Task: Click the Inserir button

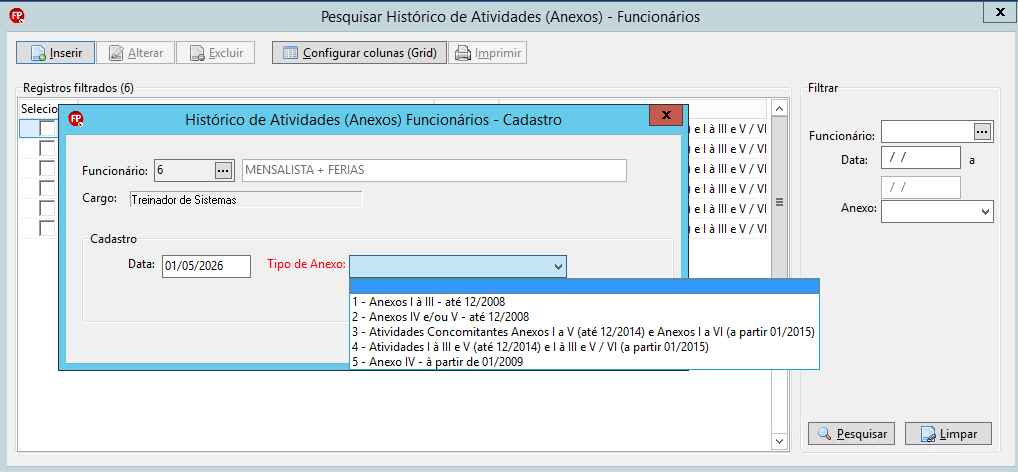Action: coord(56,53)
